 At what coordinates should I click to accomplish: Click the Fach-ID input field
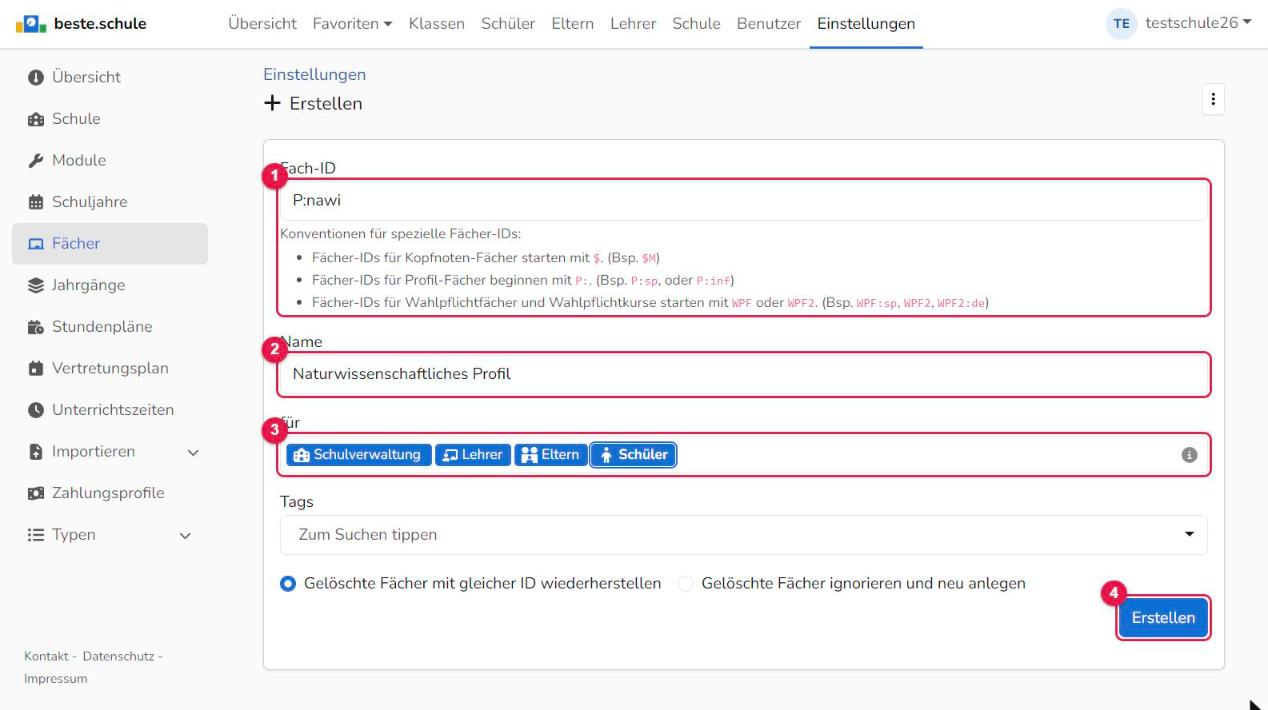tap(744, 200)
